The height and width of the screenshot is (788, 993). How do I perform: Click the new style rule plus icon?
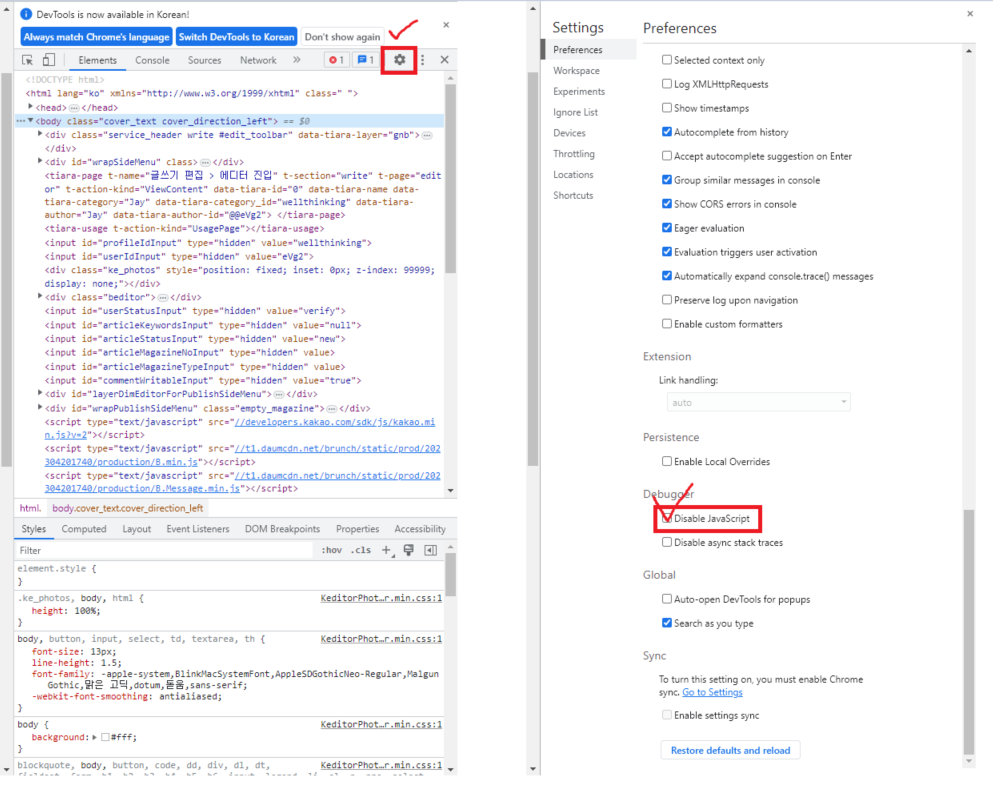386,550
